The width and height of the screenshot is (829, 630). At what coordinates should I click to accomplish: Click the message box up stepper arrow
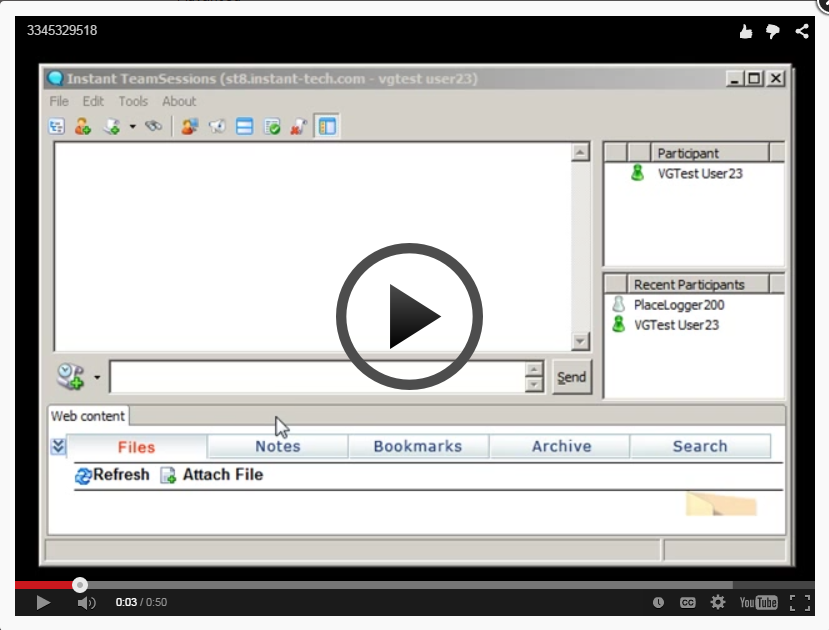pos(534,369)
